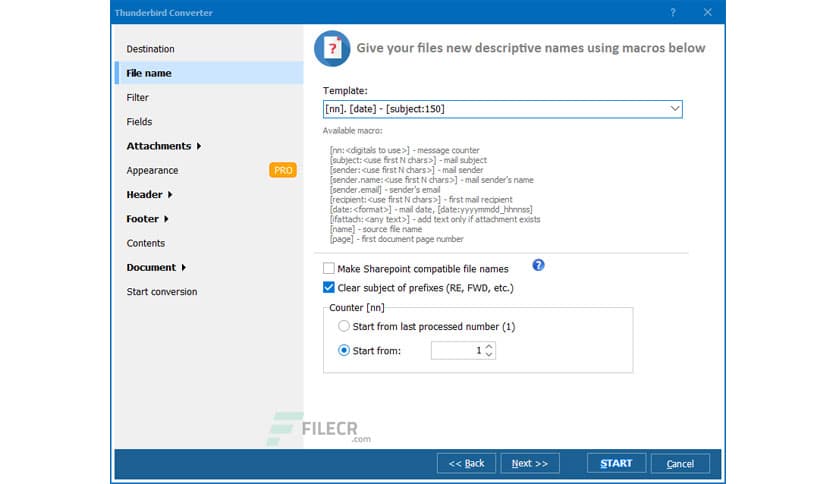This screenshot has height=484, width=836.
Task: Expand the Footer submenu arrow
Action: tap(166, 219)
